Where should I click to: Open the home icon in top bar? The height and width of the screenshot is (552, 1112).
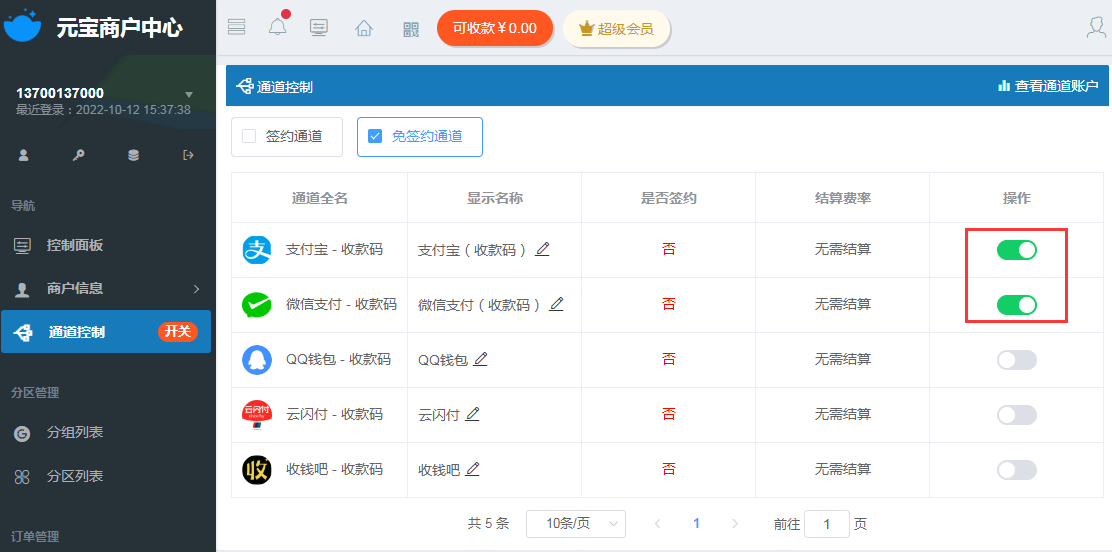[364, 28]
